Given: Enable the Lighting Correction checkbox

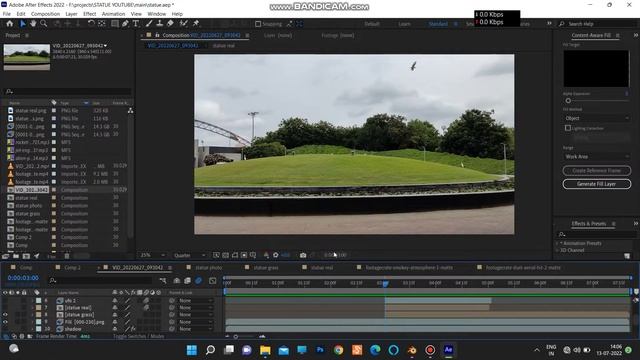Looking at the screenshot, I should point(568,128).
